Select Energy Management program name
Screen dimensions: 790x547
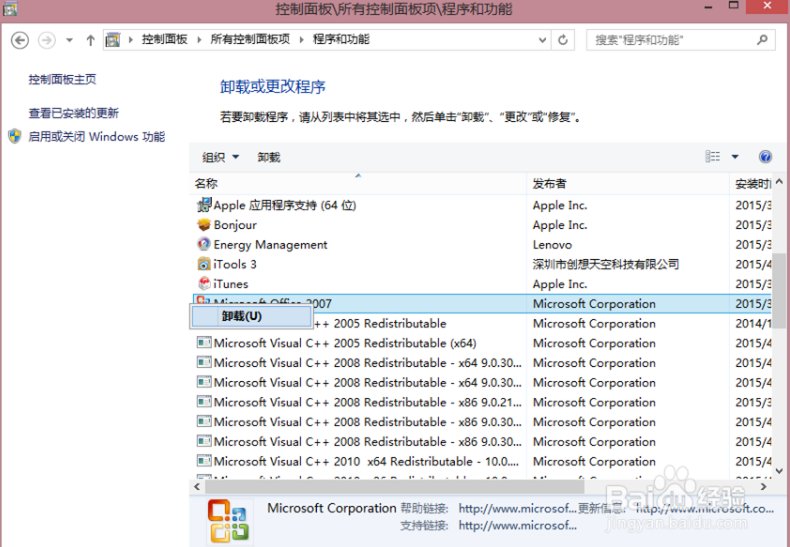271,245
